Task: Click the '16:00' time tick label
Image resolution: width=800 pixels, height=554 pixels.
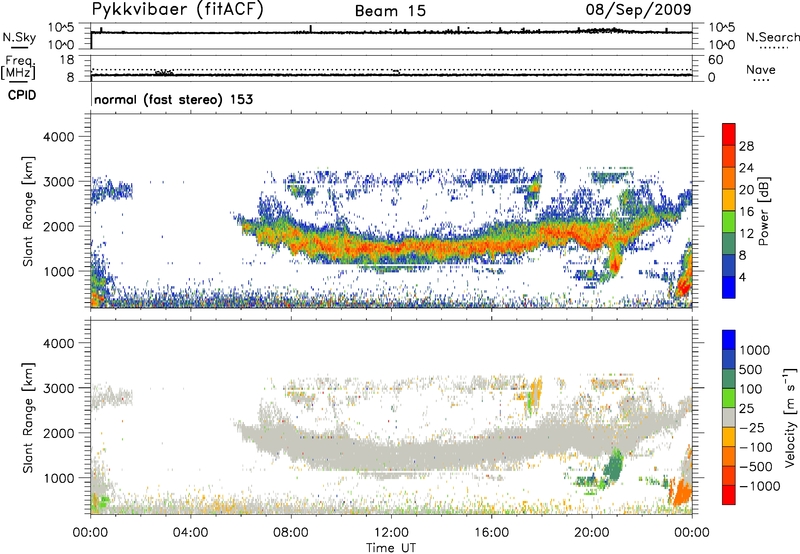Action: pyautogui.click(x=491, y=533)
